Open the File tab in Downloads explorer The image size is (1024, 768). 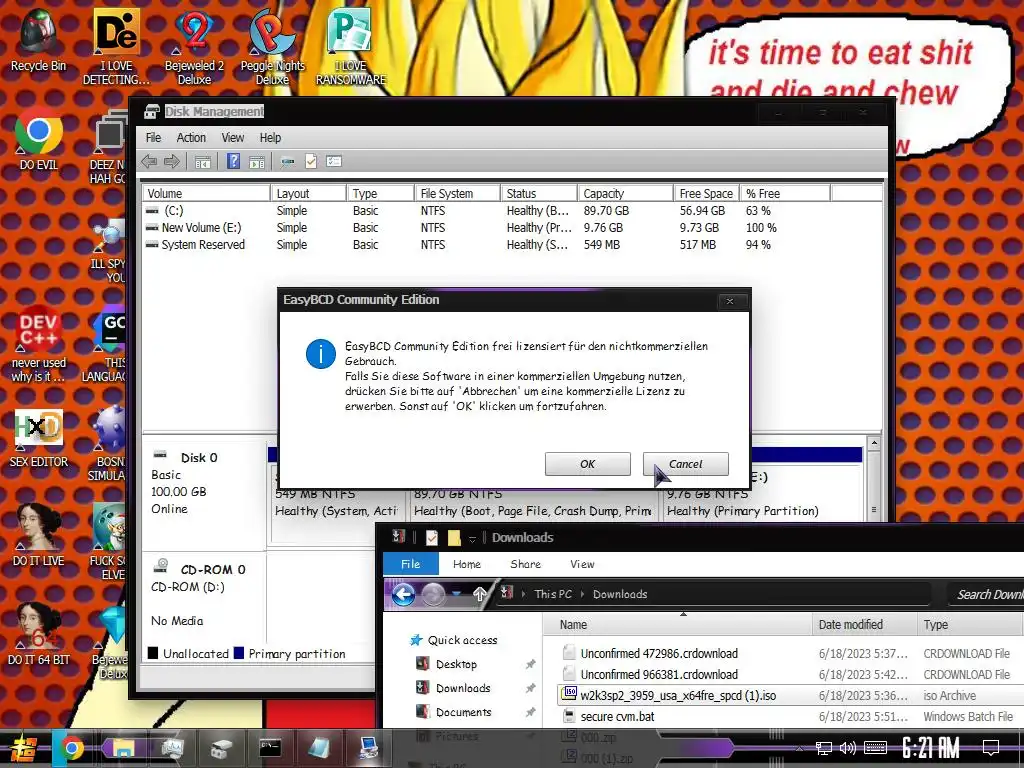[x=410, y=564]
